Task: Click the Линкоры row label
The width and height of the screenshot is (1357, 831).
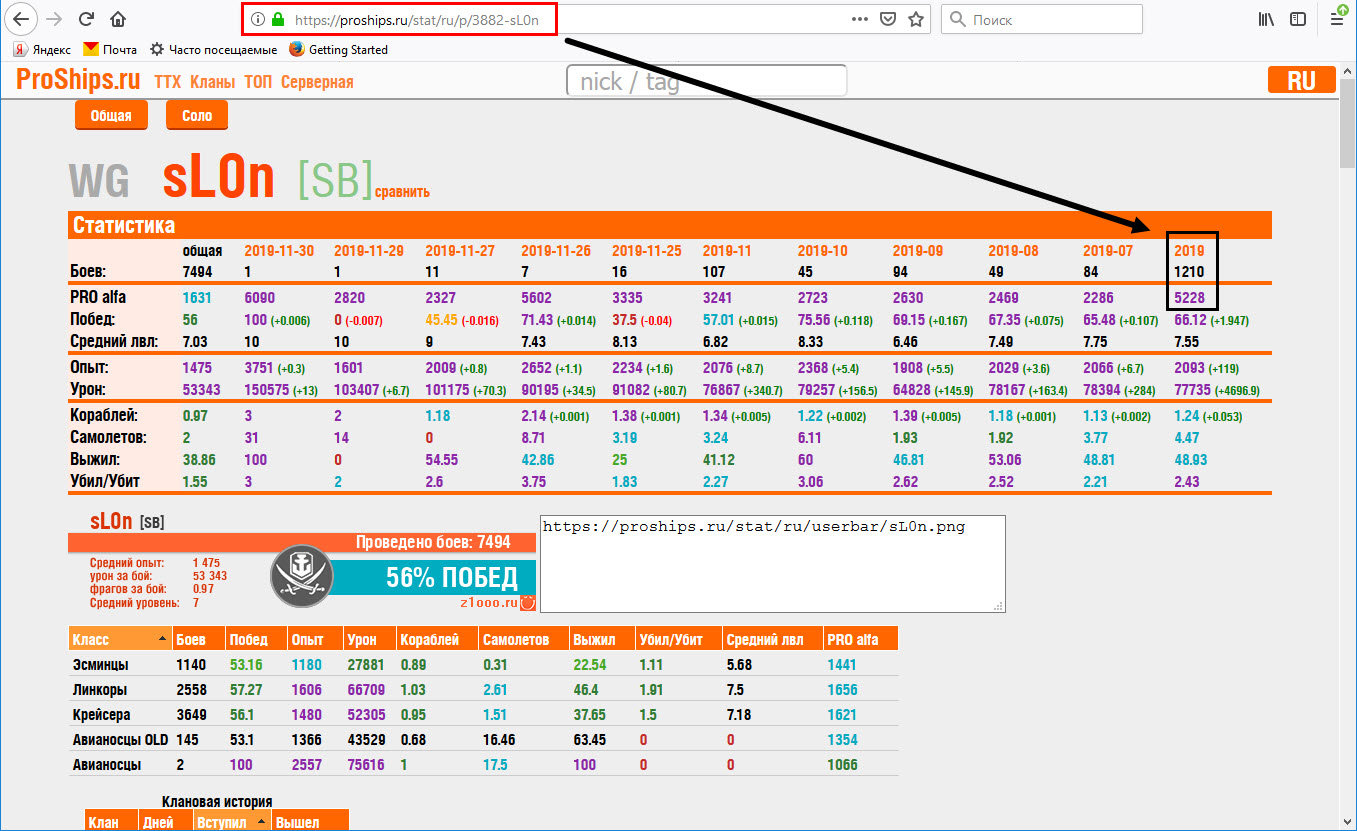Action: (100, 690)
